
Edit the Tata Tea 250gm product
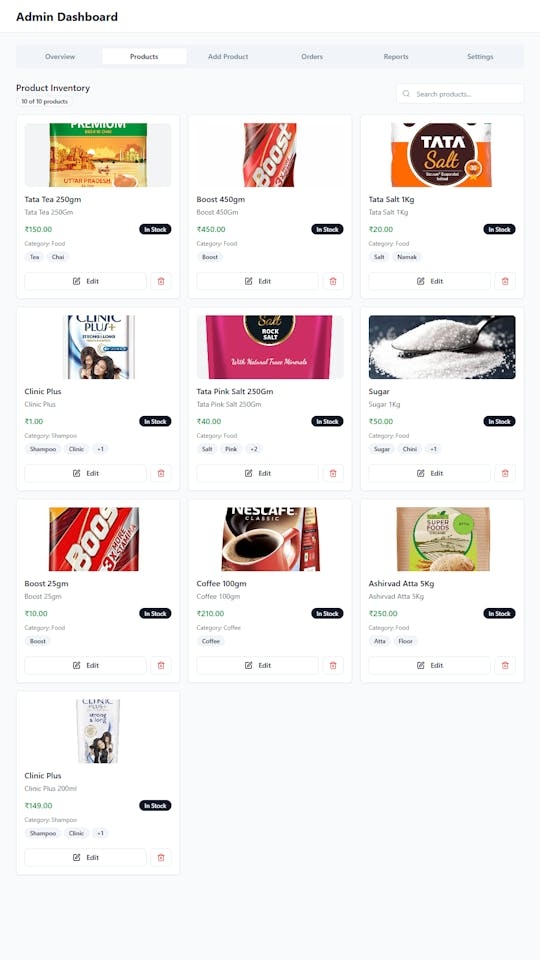pyautogui.click(x=86, y=281)
